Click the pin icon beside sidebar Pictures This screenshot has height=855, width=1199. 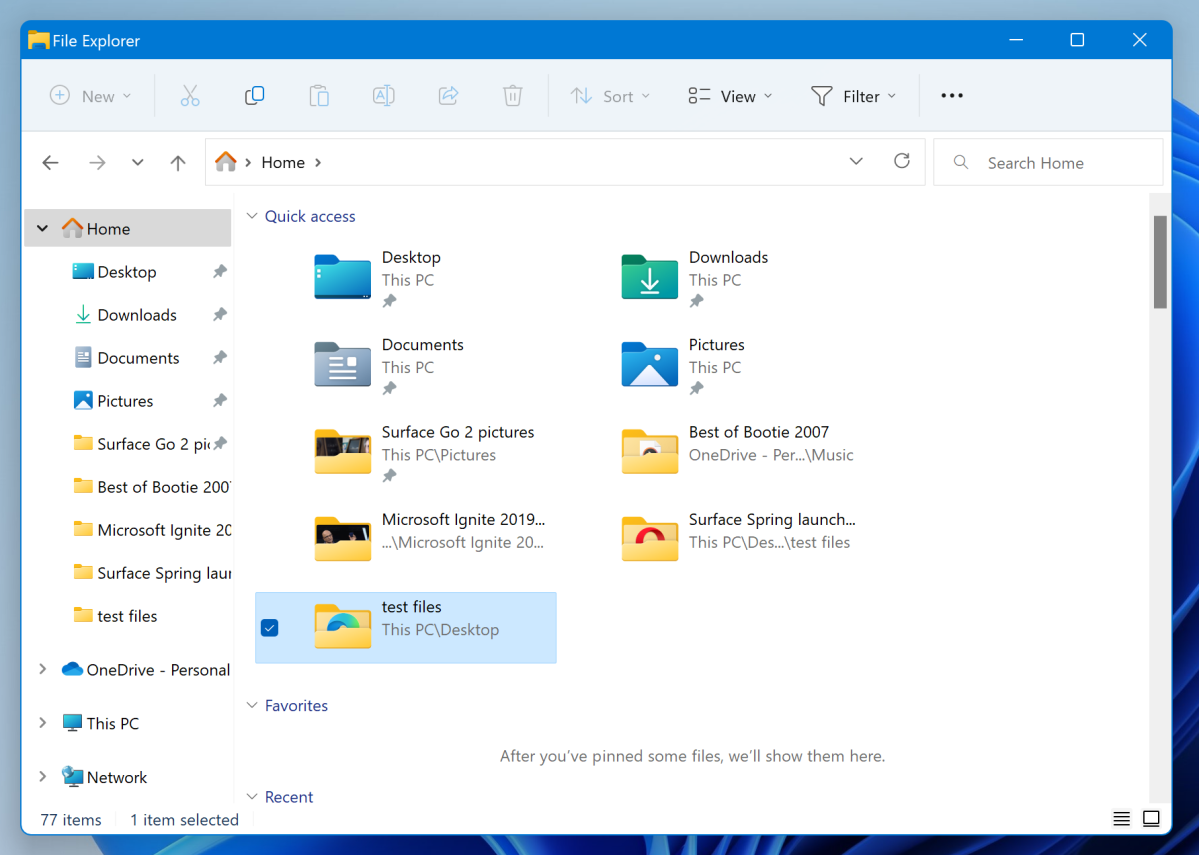tap(220, 400)
